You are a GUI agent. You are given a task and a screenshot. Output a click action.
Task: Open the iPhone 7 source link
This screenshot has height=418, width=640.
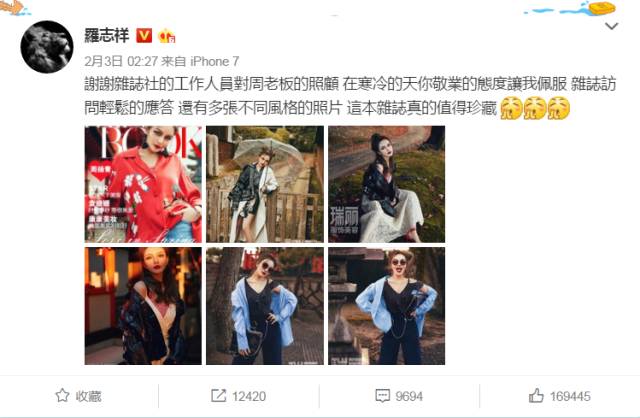[x=215, y=61]
